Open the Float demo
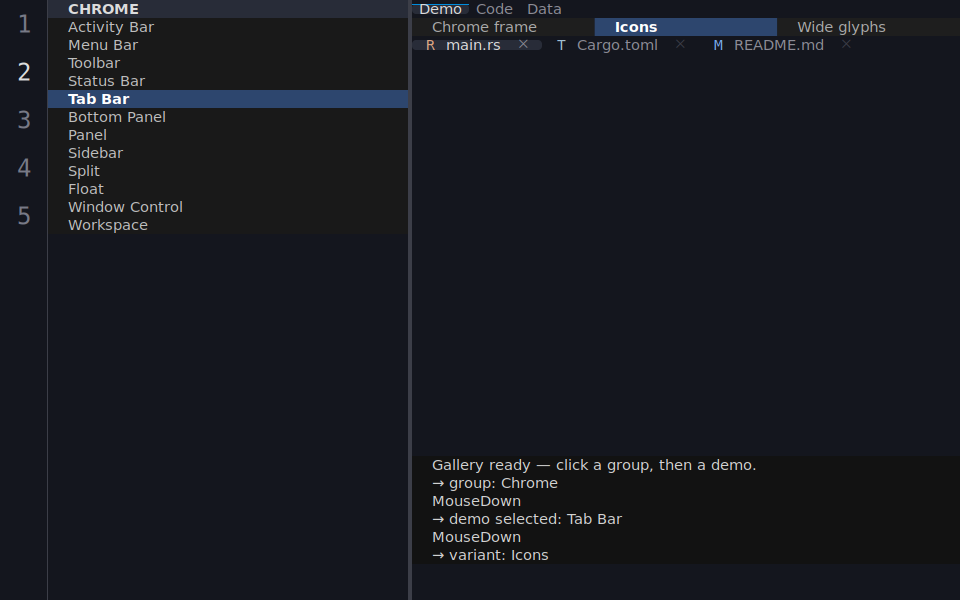Viewport: 960px width, 600px height. tap(228, 189)
